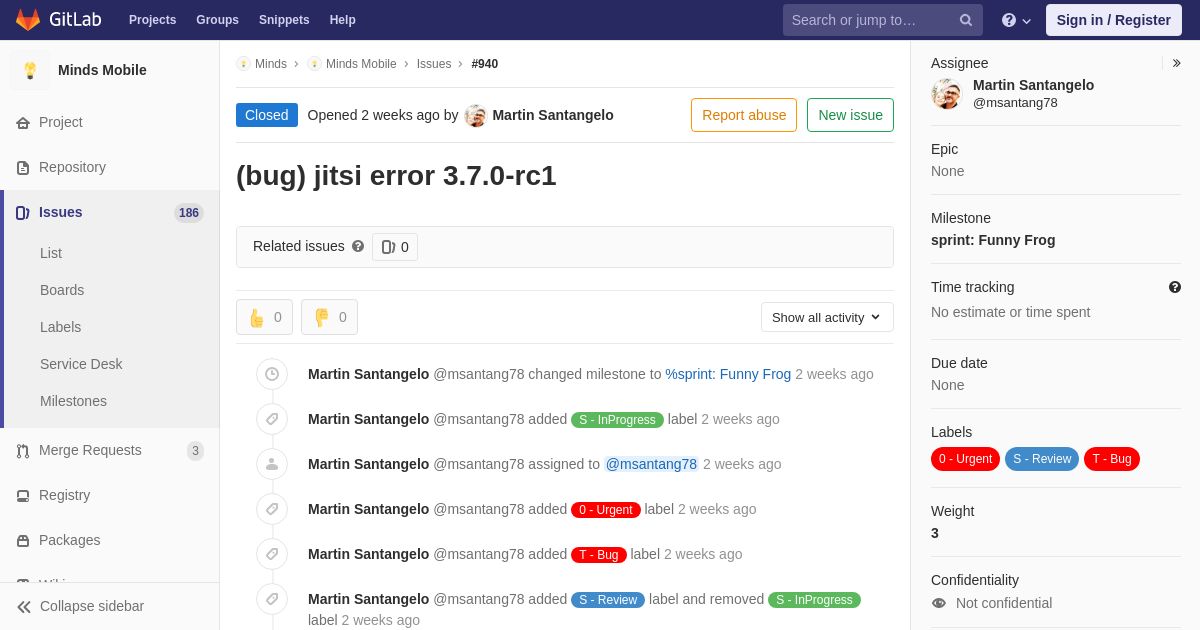Screen dimensions: 1200x630
Task: Click the thumbs up emoji button
Action: 264,317
